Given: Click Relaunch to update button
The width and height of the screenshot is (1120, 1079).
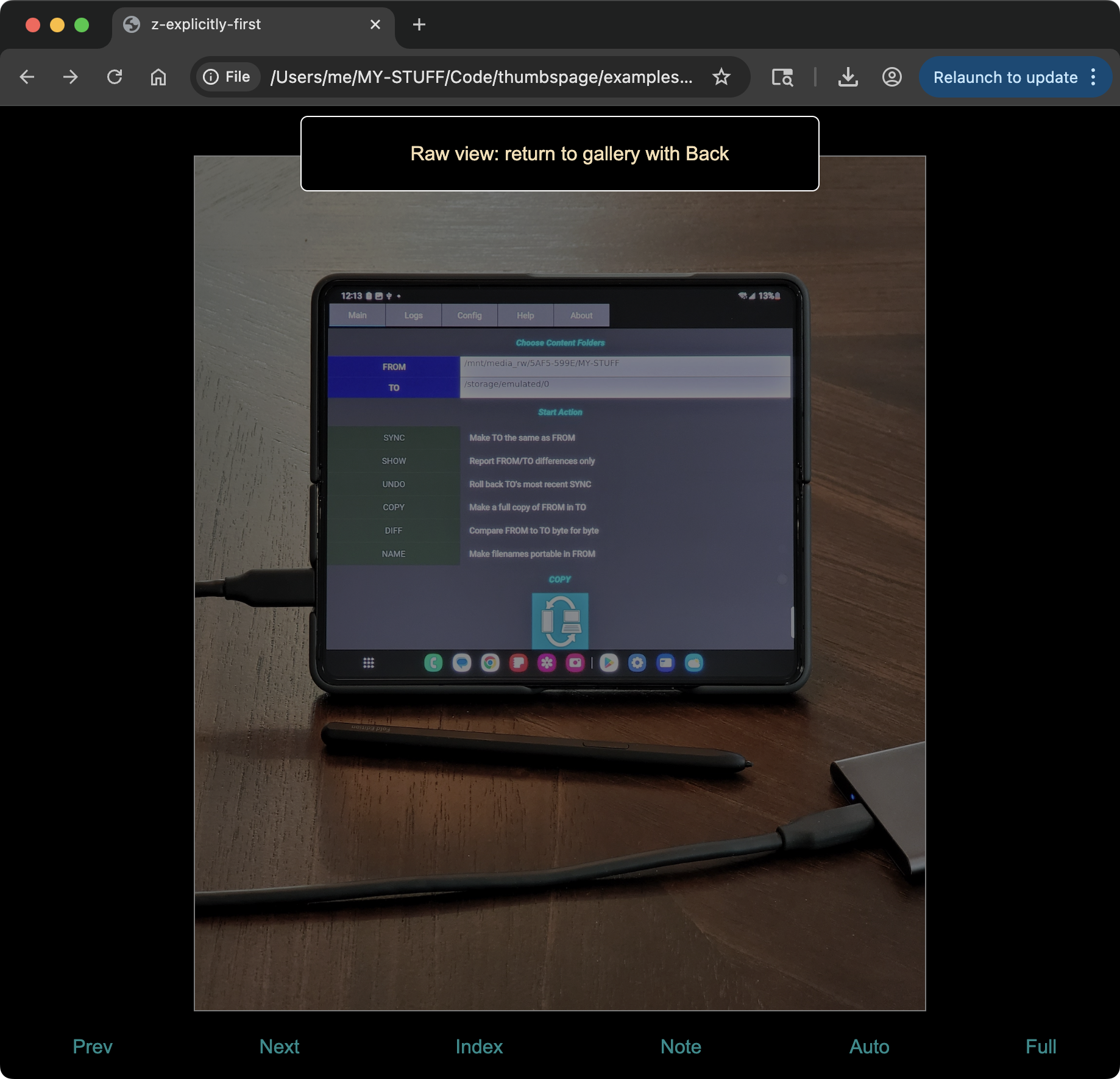Looking at the screenshot, I should pyautogui.click(x=1005, y=77).
